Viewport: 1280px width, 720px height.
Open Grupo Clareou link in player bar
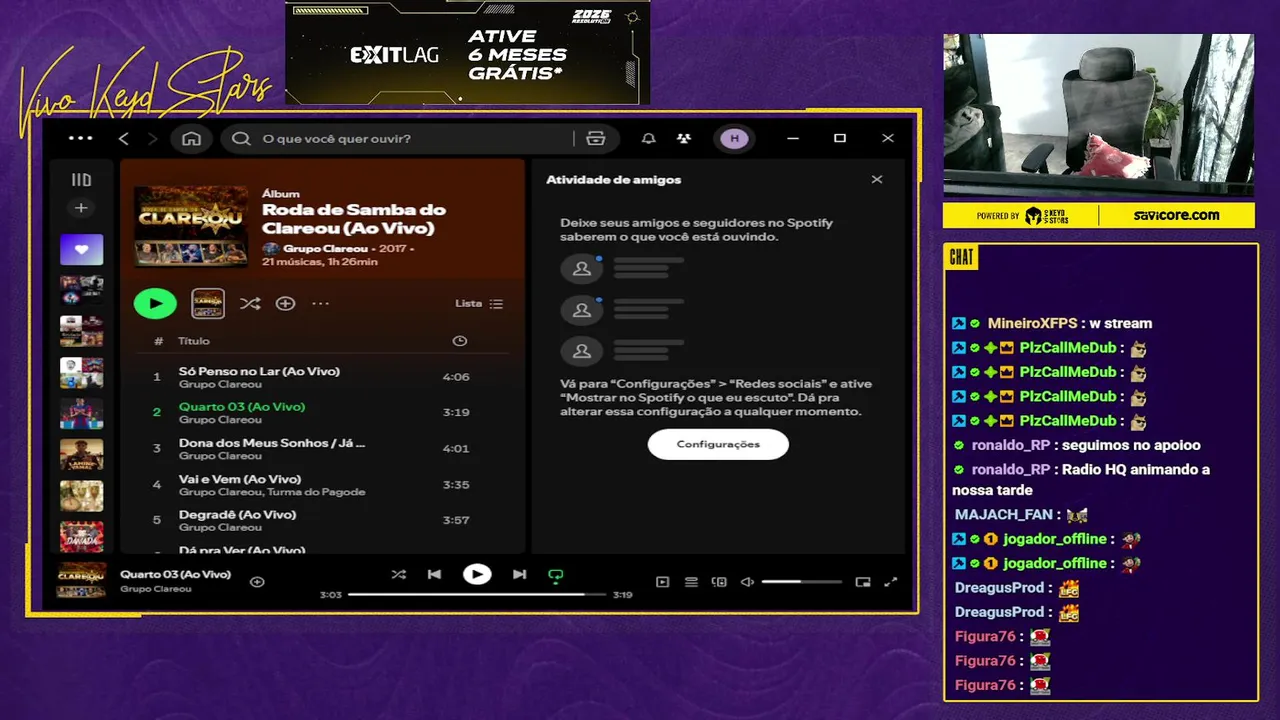155,589
